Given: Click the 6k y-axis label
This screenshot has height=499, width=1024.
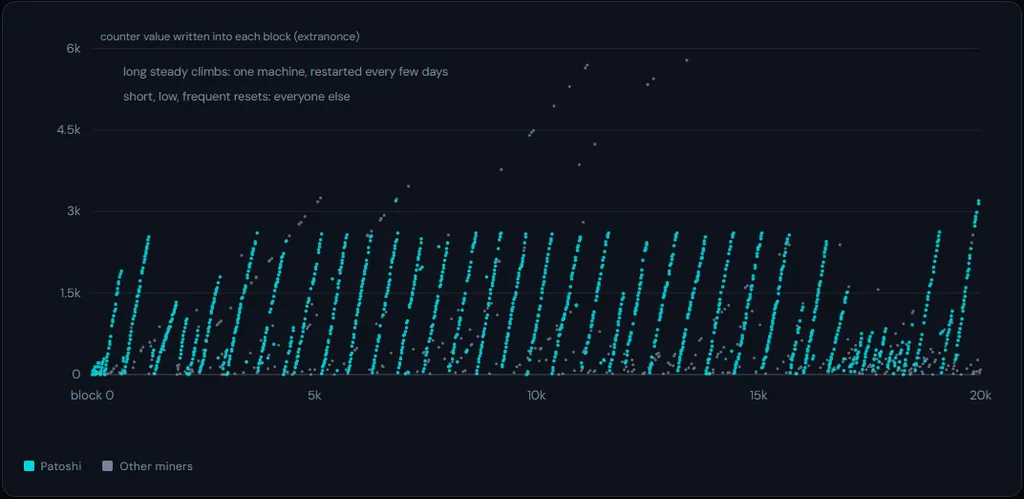Looking at the screenshot, I should tap(72, 48).
